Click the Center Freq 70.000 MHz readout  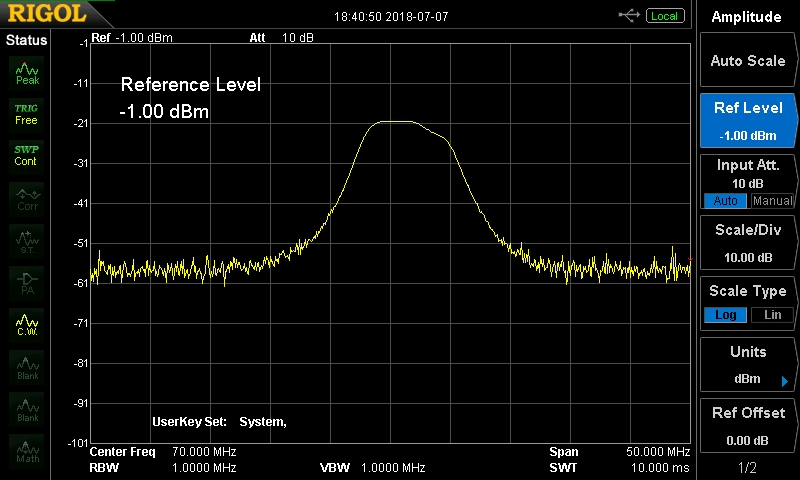coord(163,452)
